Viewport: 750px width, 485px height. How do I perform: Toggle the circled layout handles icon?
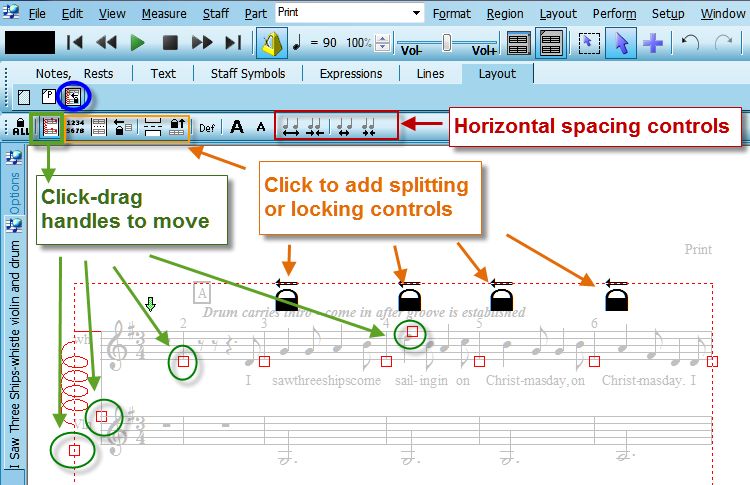tap(73, 97)
